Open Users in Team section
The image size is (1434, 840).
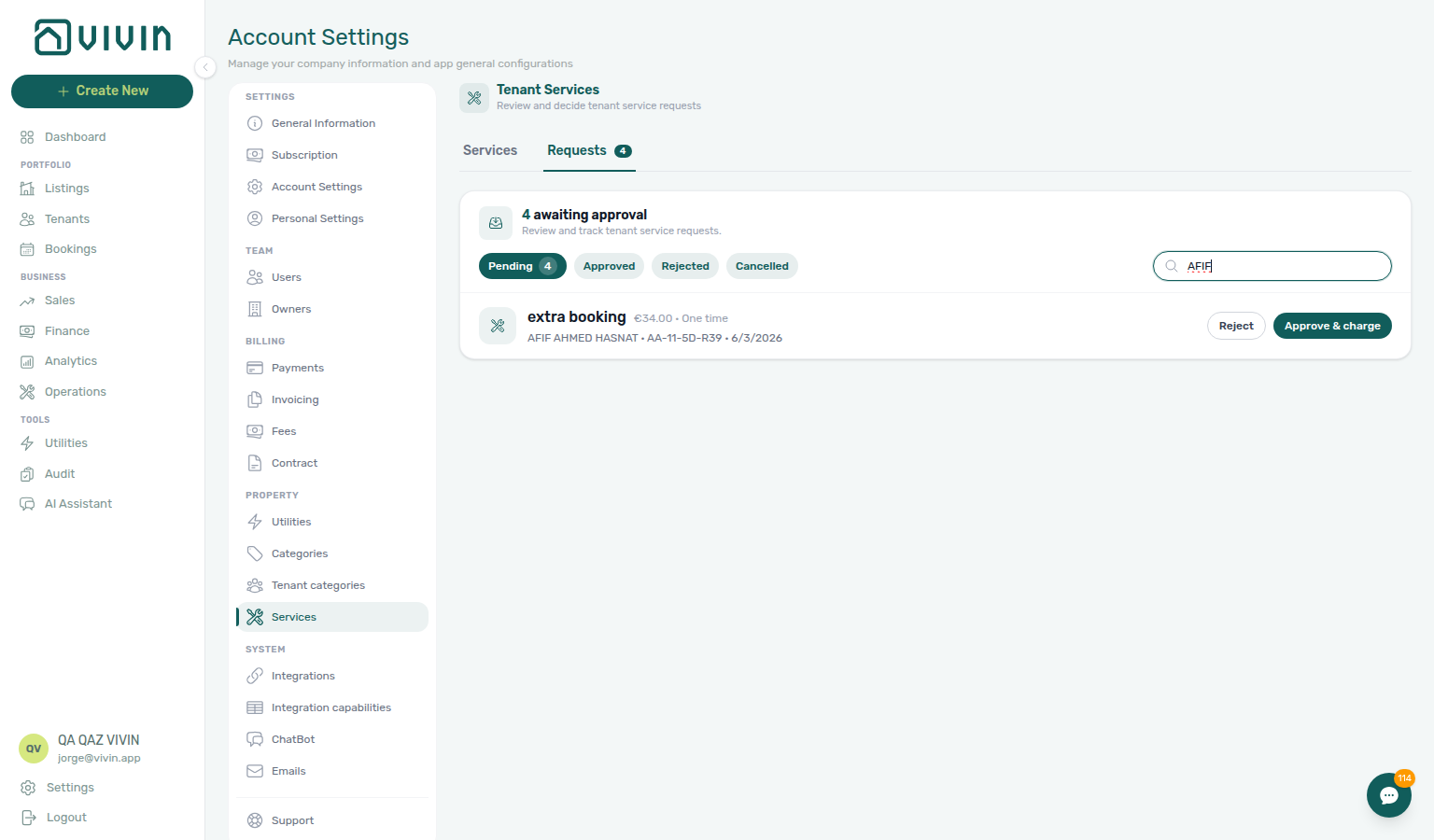coord(332,277)
